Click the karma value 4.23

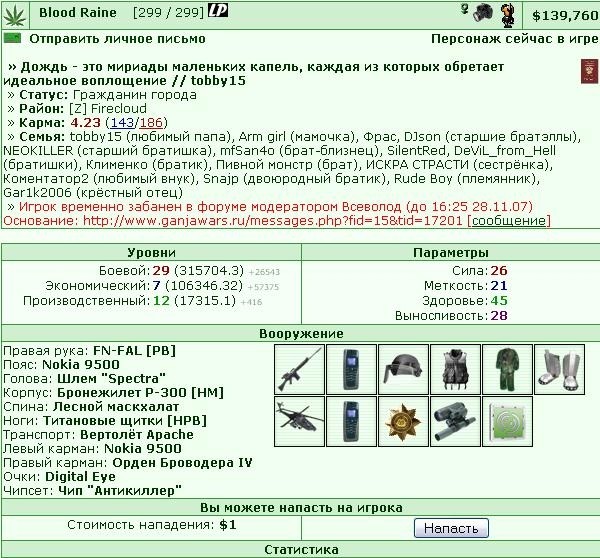86,122
